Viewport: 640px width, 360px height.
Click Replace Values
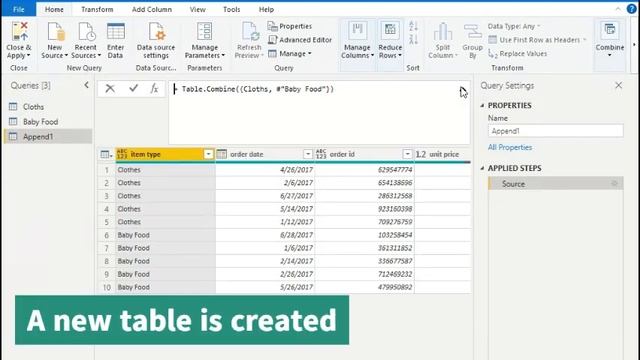[x=518, y=54]
